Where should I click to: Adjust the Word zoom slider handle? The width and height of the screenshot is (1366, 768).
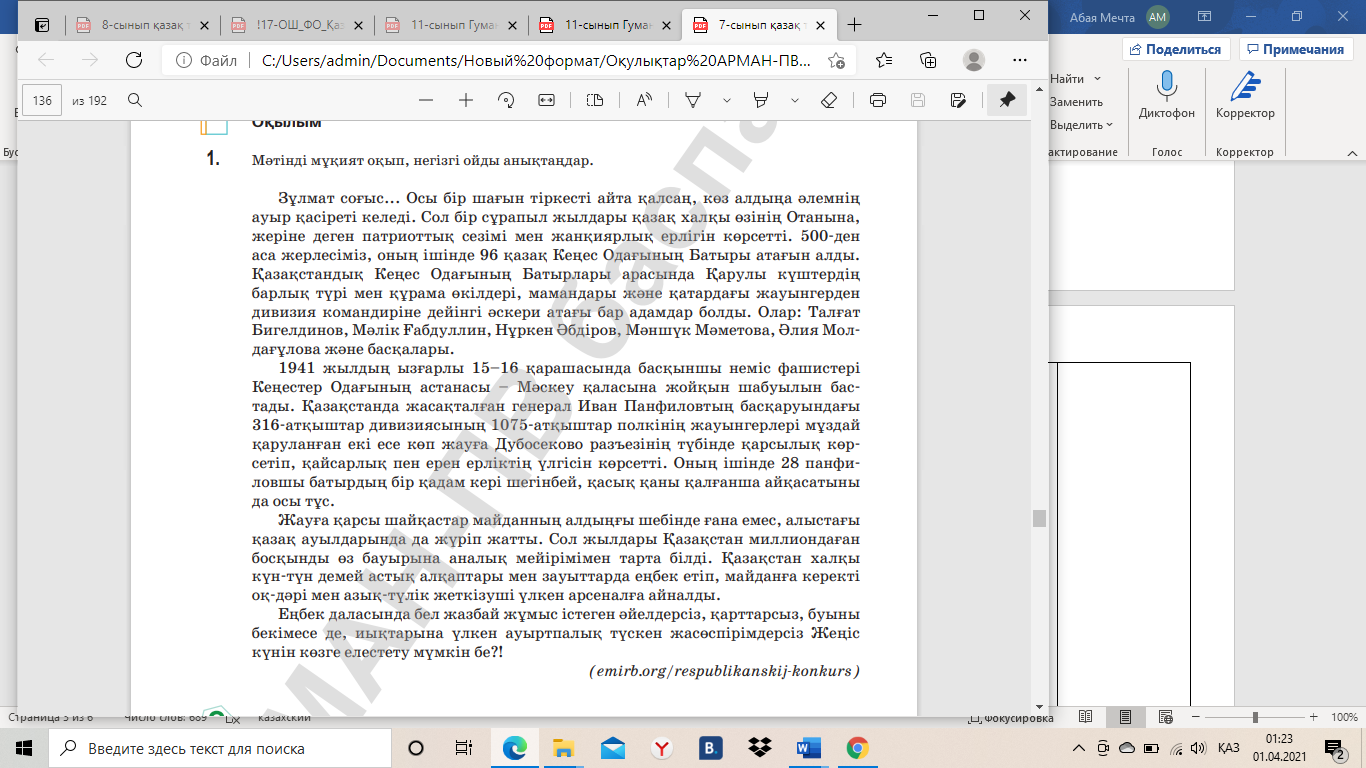1255,717
